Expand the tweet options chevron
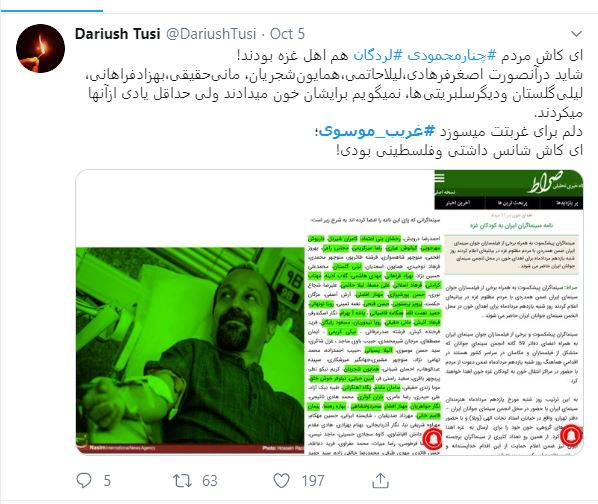 pos(576,34)
